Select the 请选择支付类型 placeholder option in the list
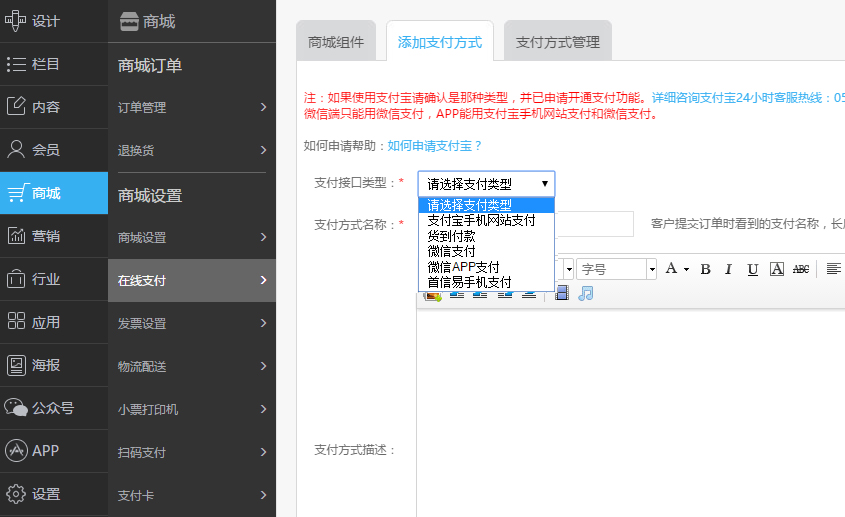 pos(486,205)
